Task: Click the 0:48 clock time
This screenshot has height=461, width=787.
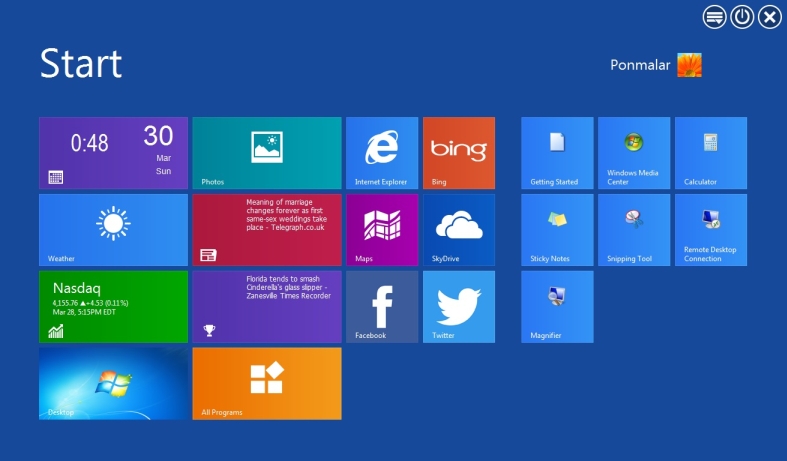Action: [x=89, y=143]
